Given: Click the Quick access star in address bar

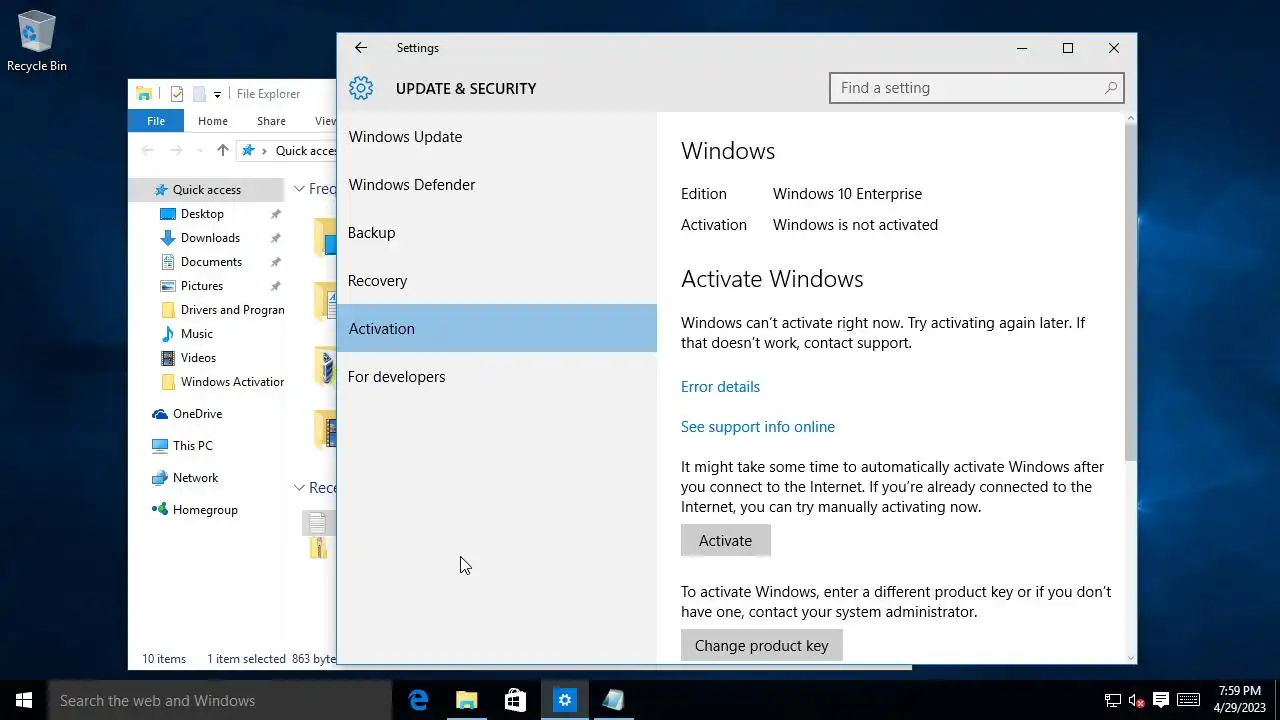Looking at the screenshot, I should point(248,151).
